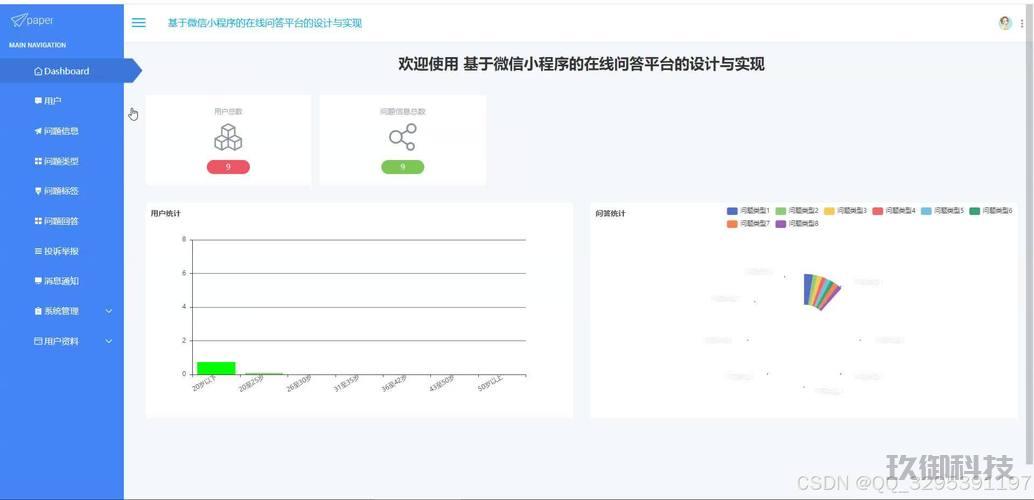Expand the 用户资料 chevron
The height and width of the screenshot is (500, 1034).
click(109, 342)
